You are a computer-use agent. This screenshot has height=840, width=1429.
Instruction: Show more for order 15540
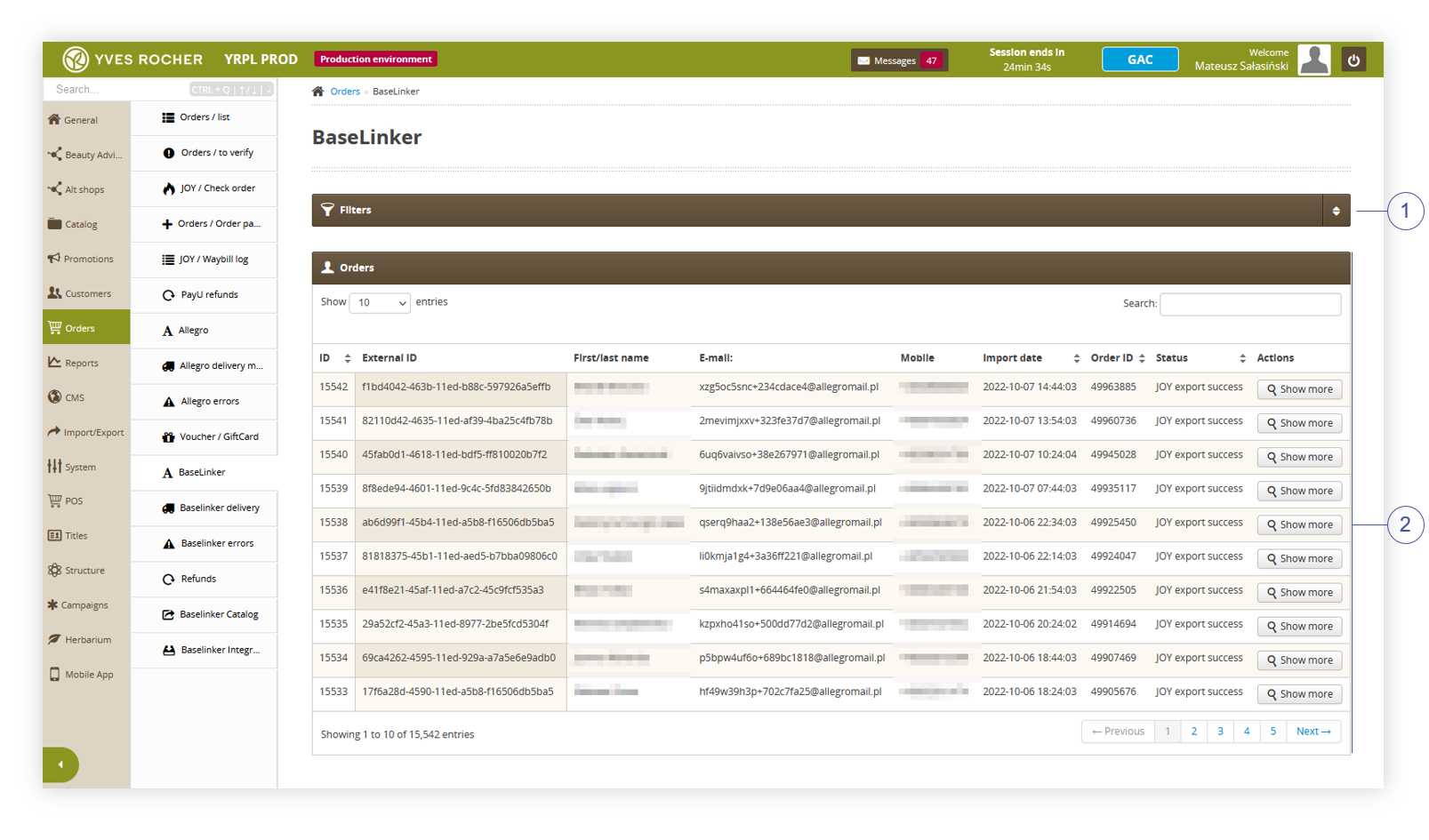[x=1299, y=457]
